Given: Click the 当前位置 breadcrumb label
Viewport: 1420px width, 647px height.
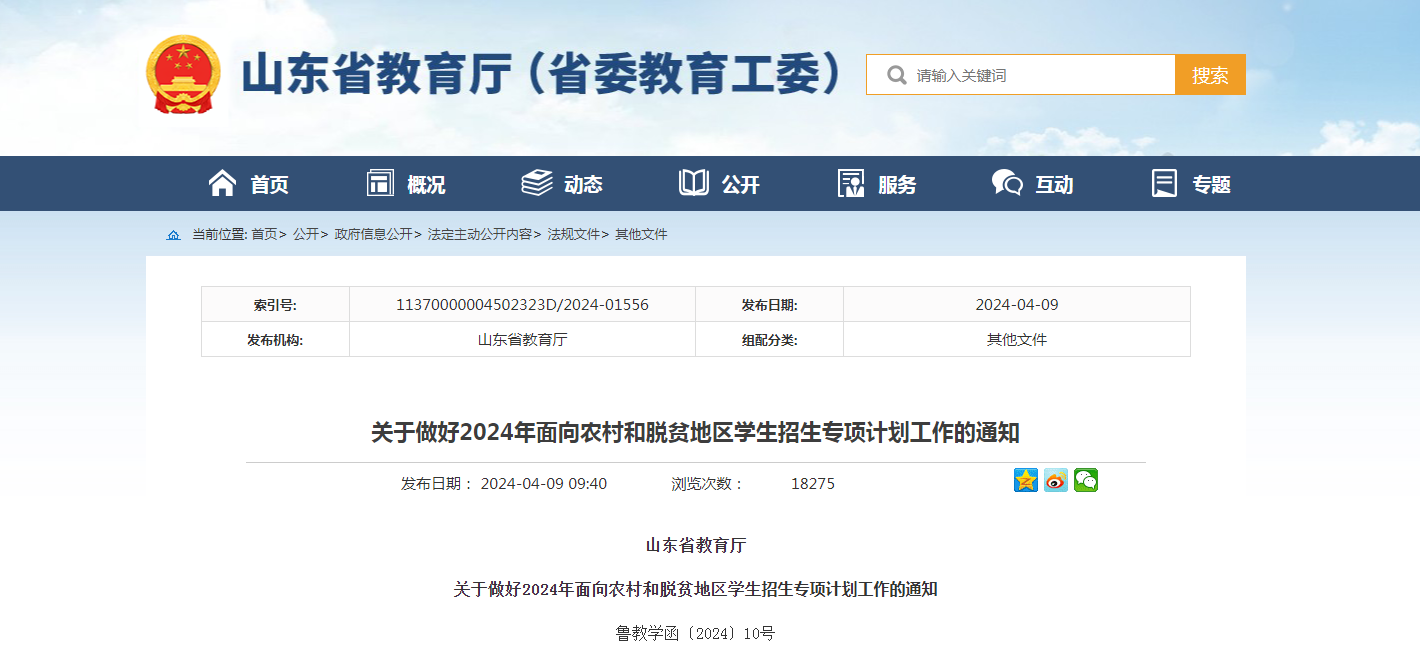Looking at the screenshot, I should tap(220, 234).
